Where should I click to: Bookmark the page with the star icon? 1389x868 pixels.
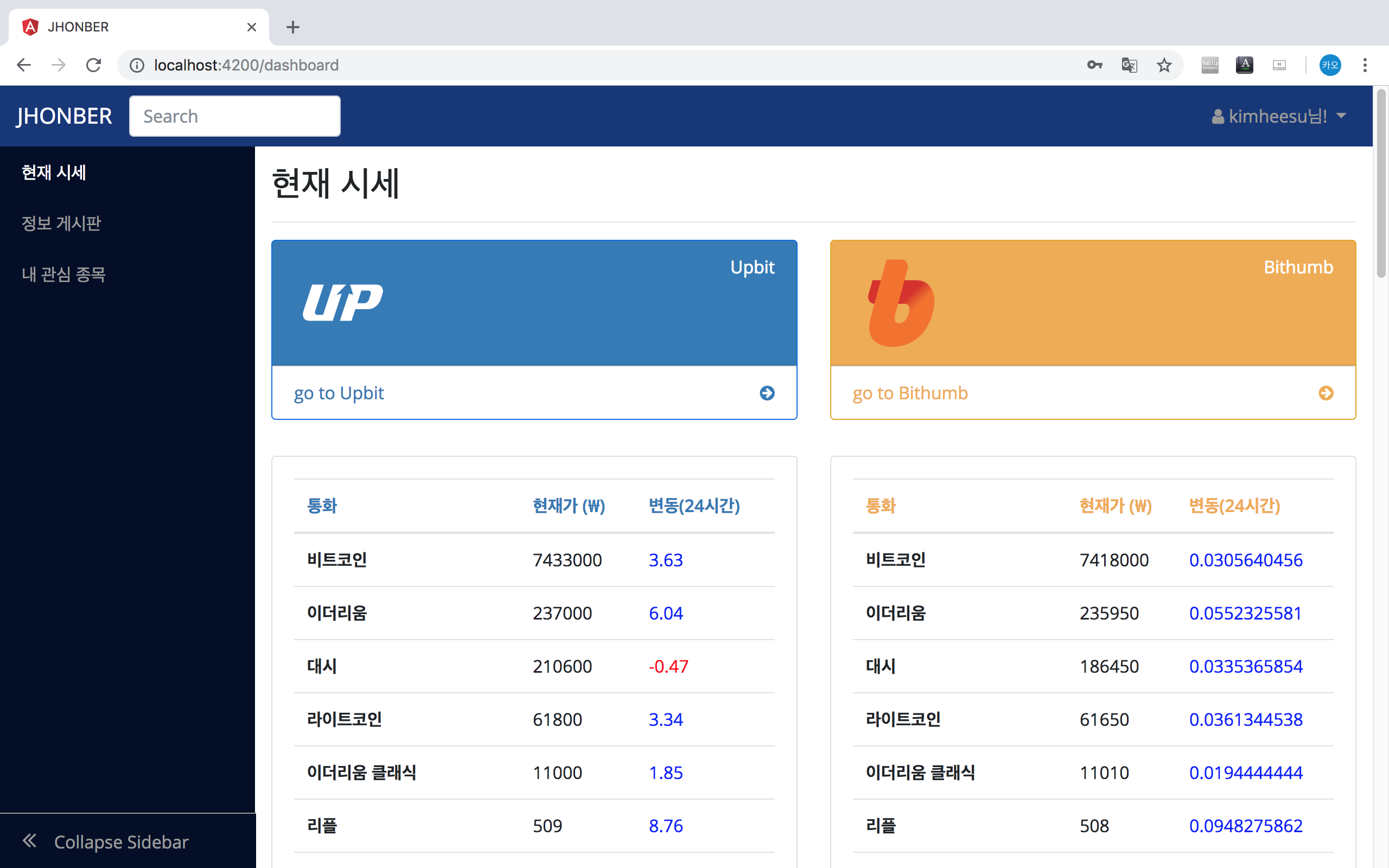click(x=1163, y=65)
